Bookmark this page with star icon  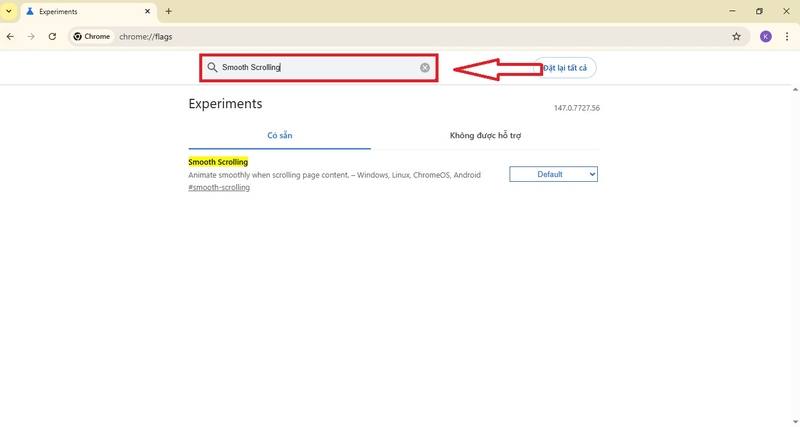tap(736, 37)
